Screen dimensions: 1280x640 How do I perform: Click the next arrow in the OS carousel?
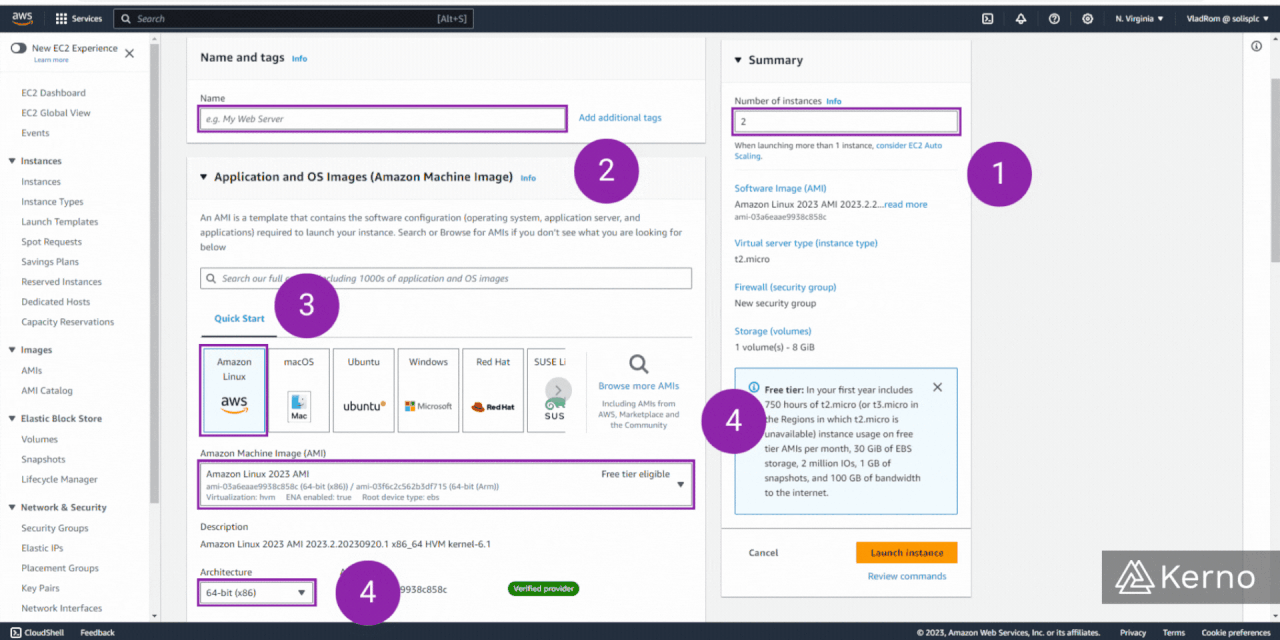(x=558, y=390)
